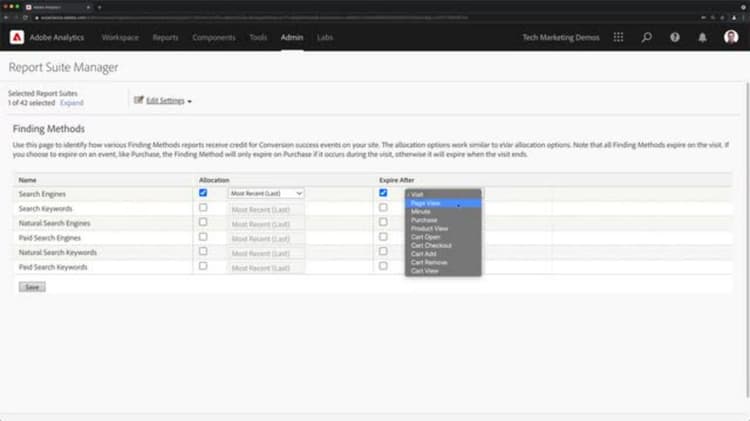750x421 pixels.
Task: Open the Components nav menu
Action: pyautogui.click(x=214, y=37)
